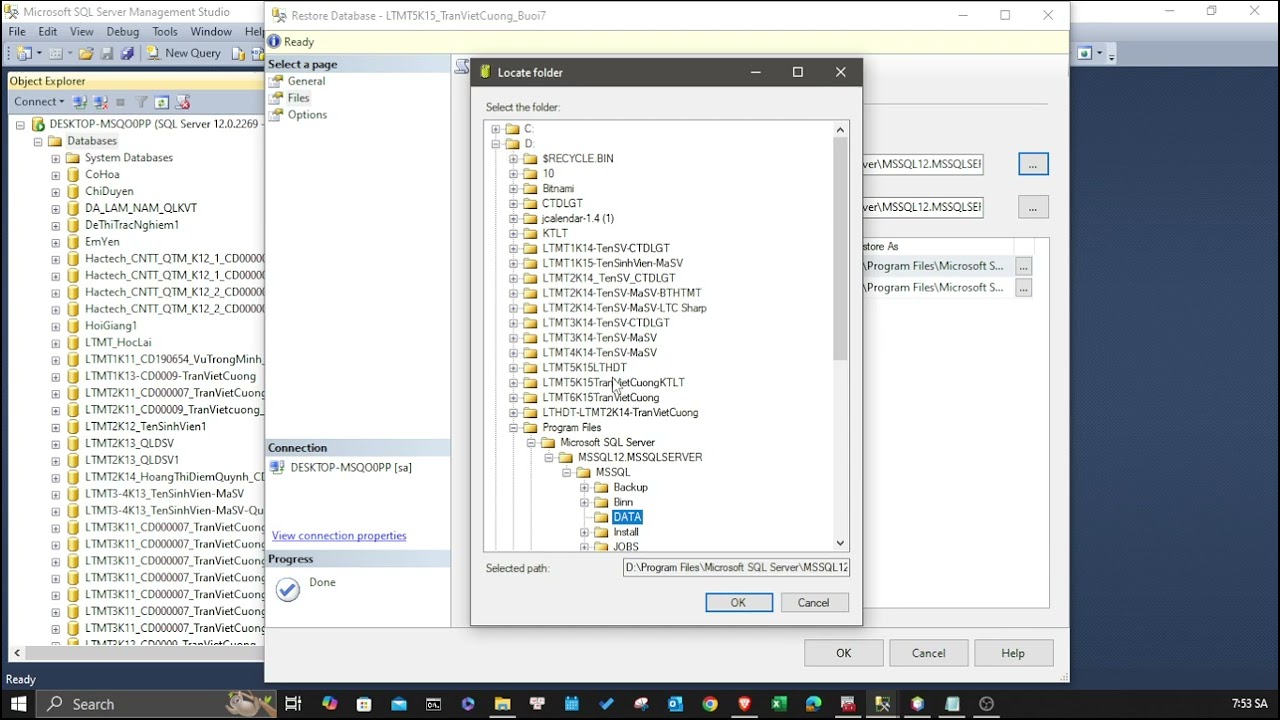Expand the System Databases node
The width and height of the screenshot is (1280, 720).
(56, 158)
